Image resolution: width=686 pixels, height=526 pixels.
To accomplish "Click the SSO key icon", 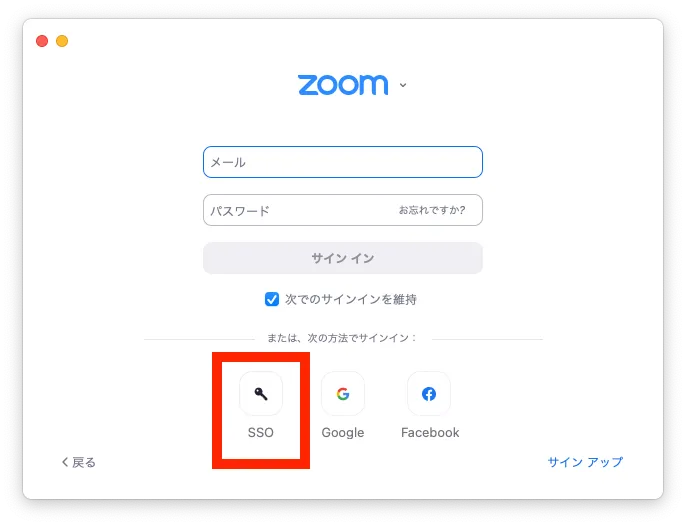I will 261,393.
